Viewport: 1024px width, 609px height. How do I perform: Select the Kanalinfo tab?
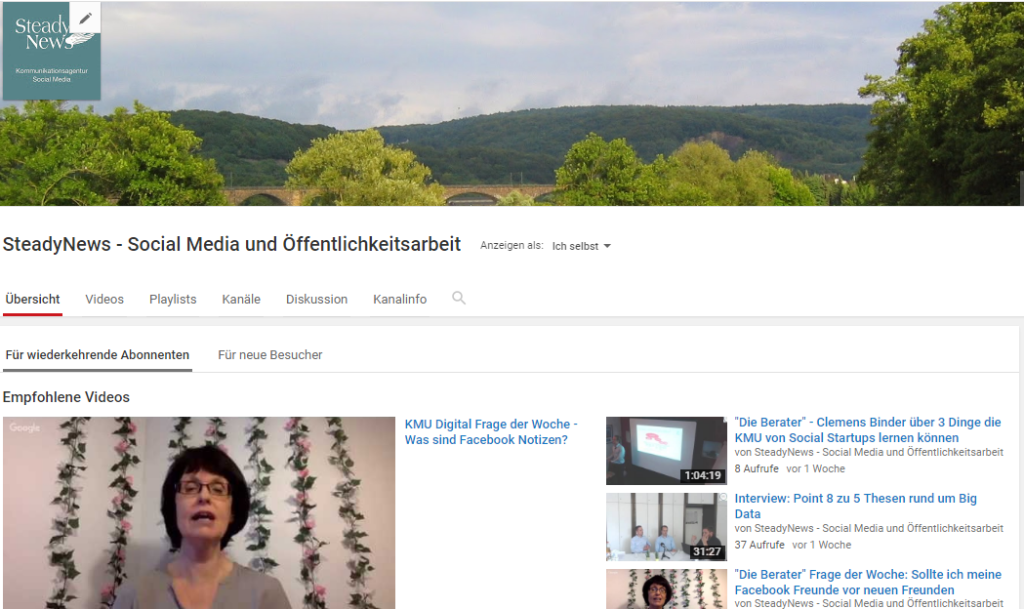[x=400, y=299]
